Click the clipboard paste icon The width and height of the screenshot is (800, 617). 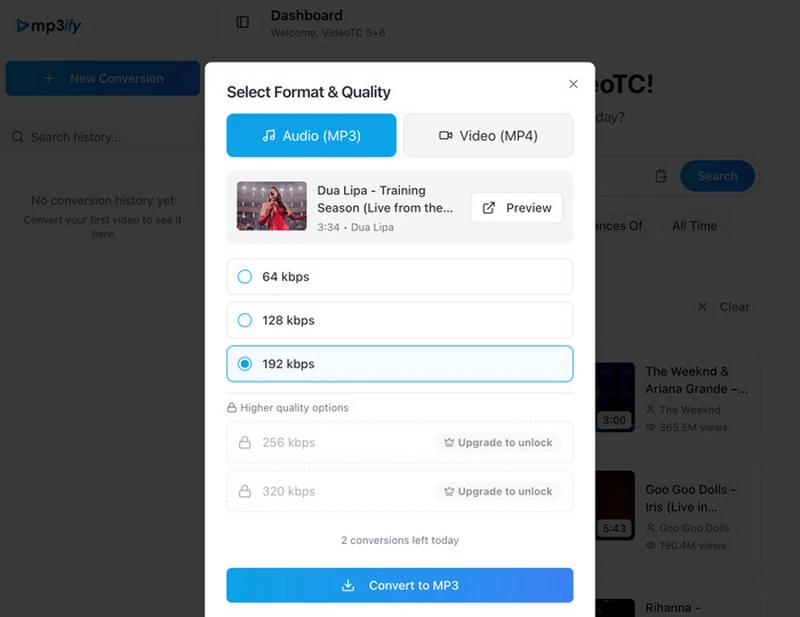(x=661, y=176)
